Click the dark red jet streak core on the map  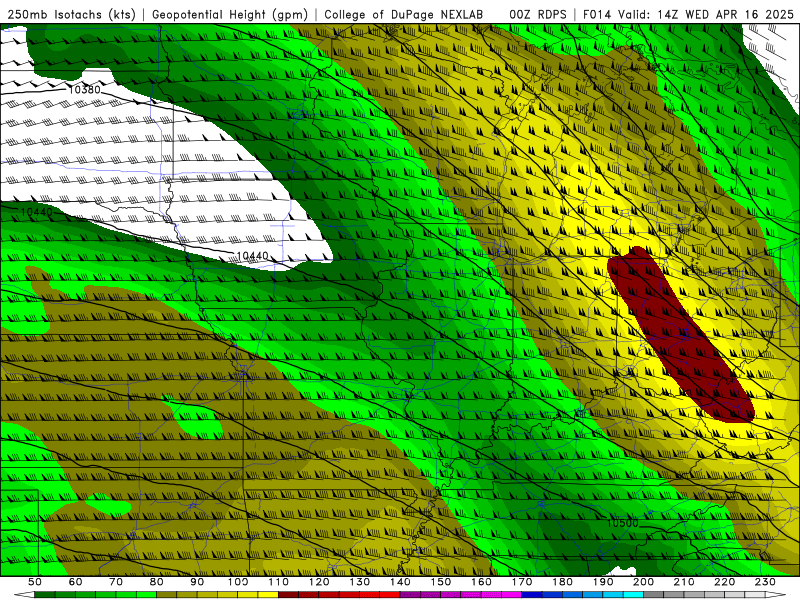(x=682, y=337)
